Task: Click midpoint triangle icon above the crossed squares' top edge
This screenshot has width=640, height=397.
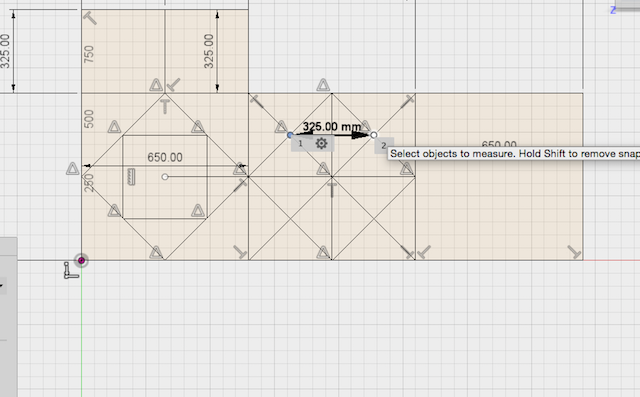Action: [323, 85]
